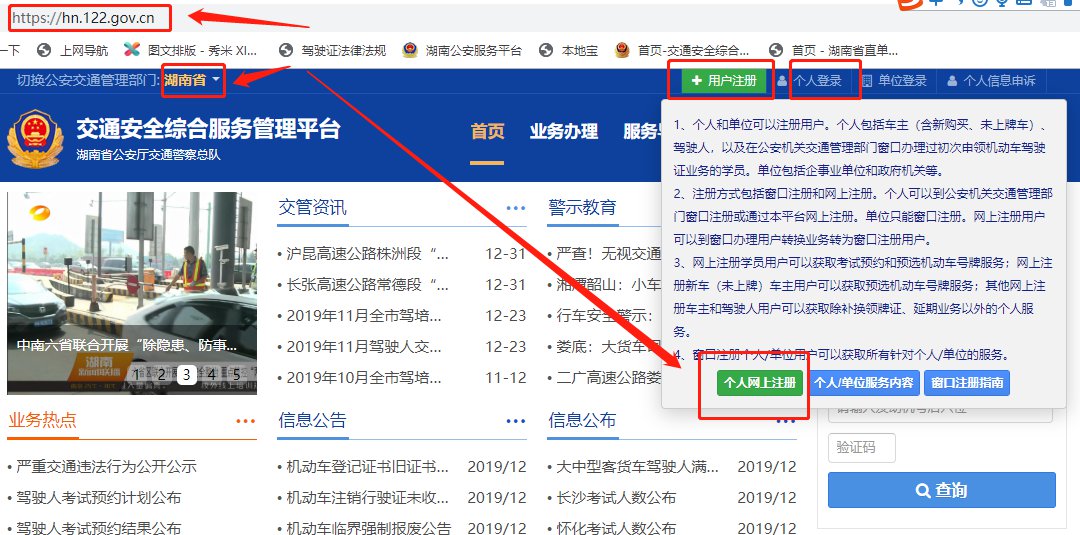1080x535 pixels.
Task: Open more 信息公告 via three-dots icon
Action: pyautogui.click(x=516, y=421)
